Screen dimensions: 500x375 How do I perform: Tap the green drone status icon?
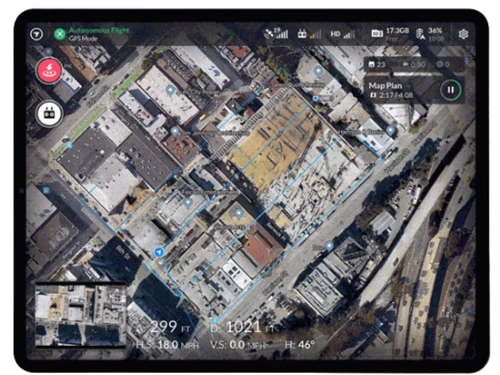pos(60,34)
